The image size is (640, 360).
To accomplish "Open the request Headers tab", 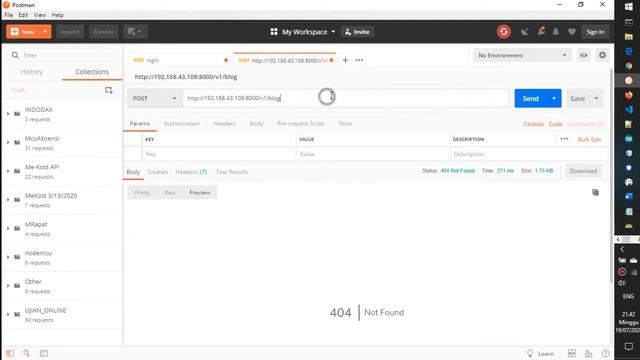I will click(x=224, y=123).
